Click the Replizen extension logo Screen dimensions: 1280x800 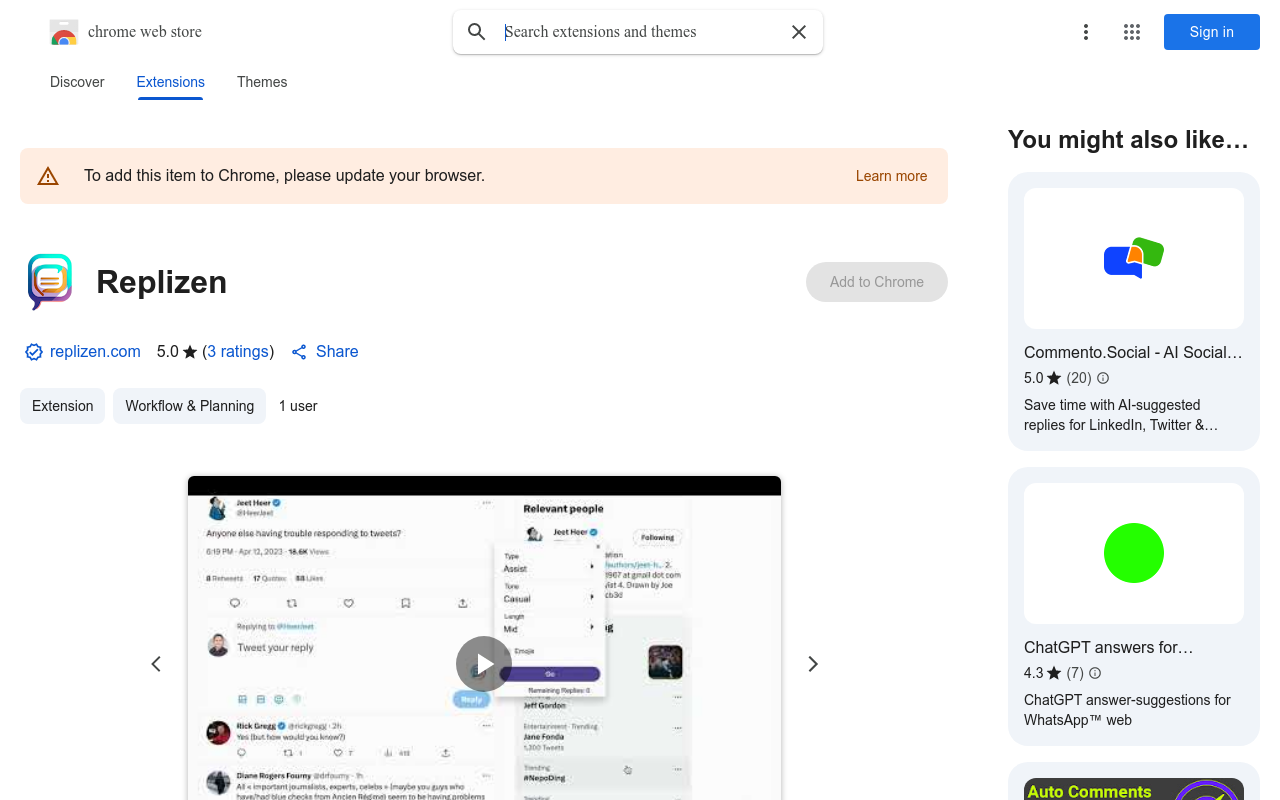tap(50, 281)
